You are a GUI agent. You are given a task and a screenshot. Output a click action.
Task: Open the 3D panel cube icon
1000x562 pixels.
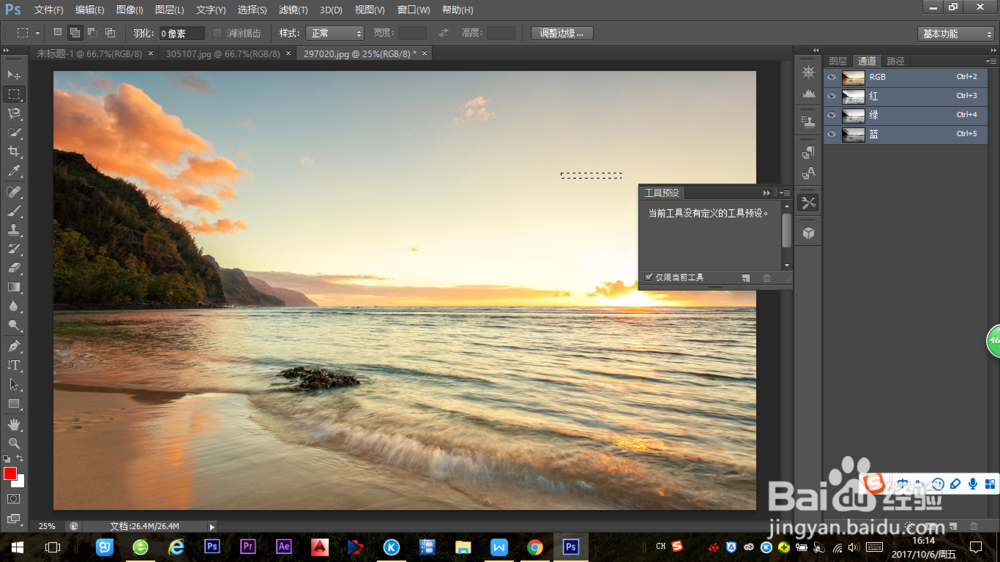coord(809,233)
